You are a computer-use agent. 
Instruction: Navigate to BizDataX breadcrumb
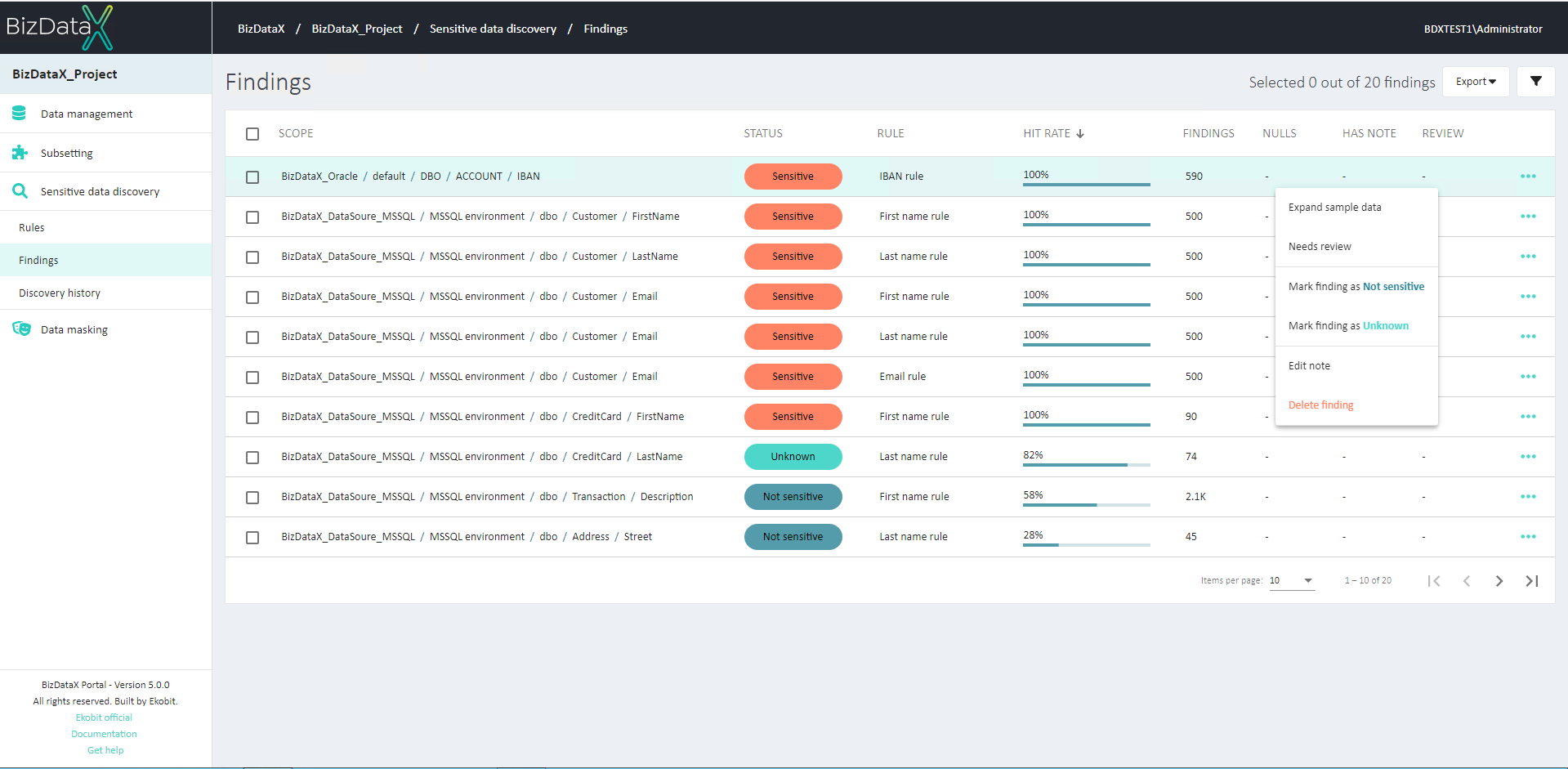261,29
